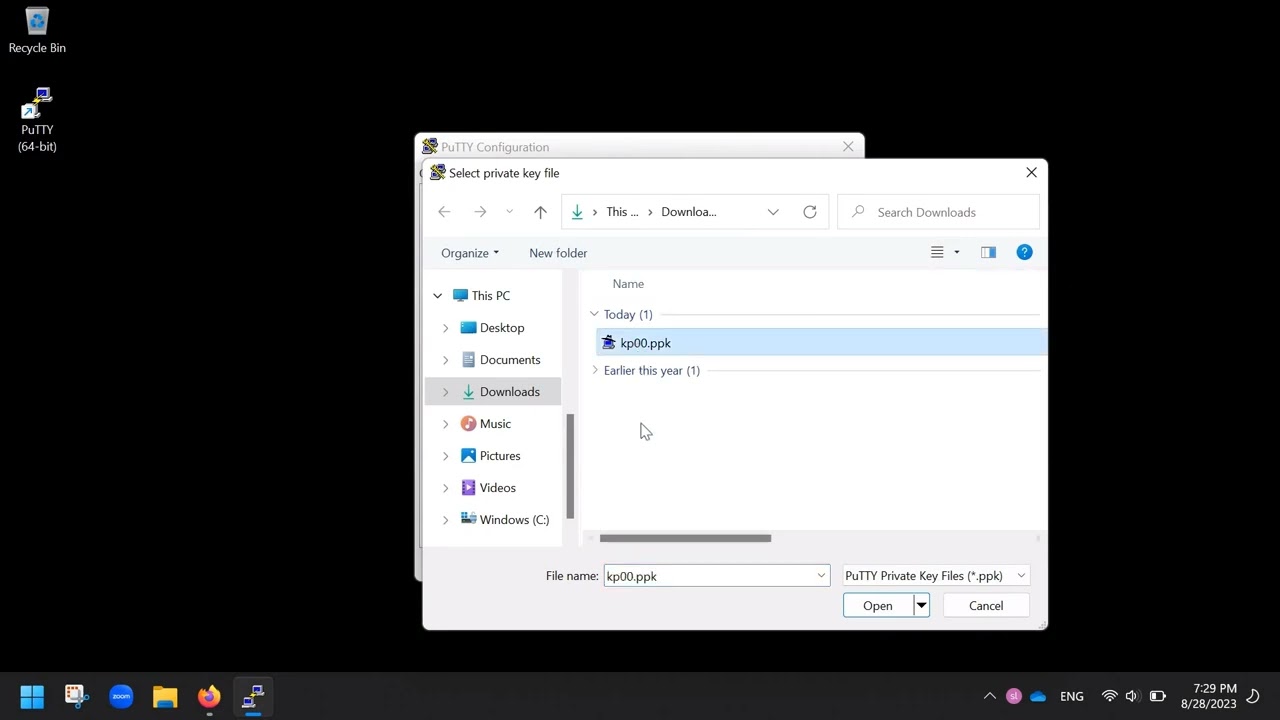Focus the Search Downloads field

pyautogui.click(x=938, y=212)
